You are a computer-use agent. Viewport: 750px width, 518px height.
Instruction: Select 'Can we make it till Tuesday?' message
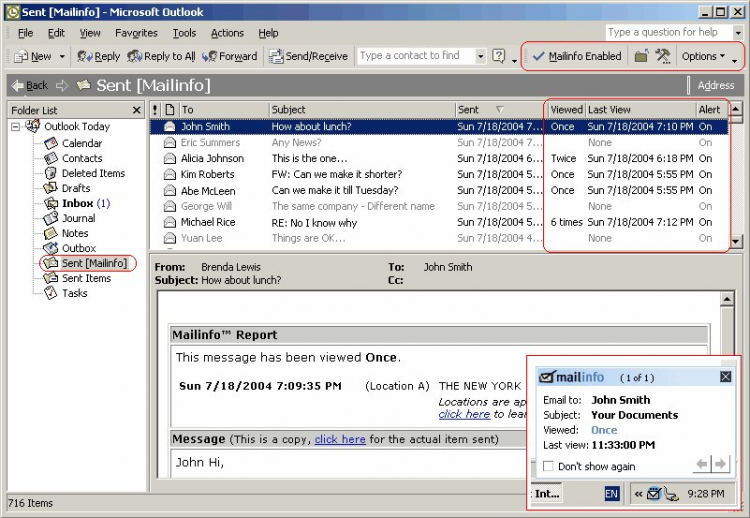click(x=439, y=190)
